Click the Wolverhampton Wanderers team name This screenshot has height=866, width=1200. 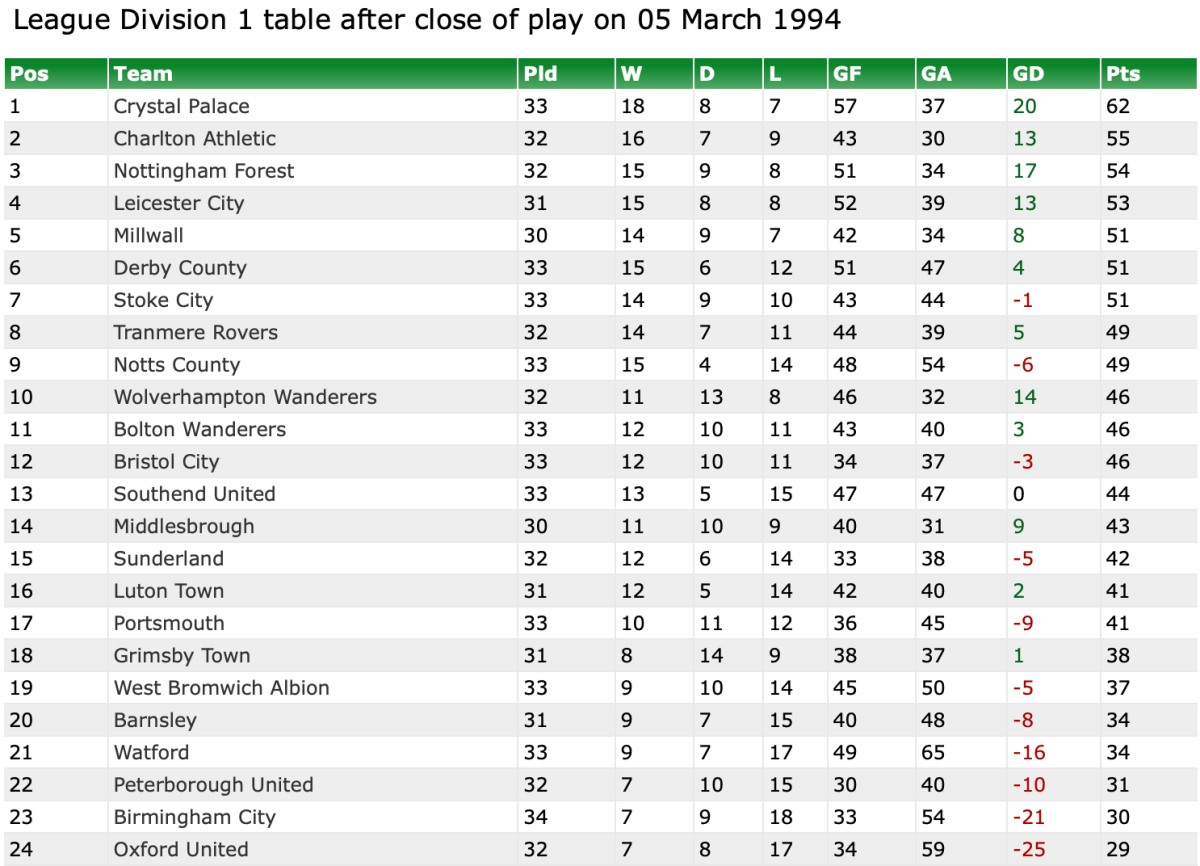245,397
